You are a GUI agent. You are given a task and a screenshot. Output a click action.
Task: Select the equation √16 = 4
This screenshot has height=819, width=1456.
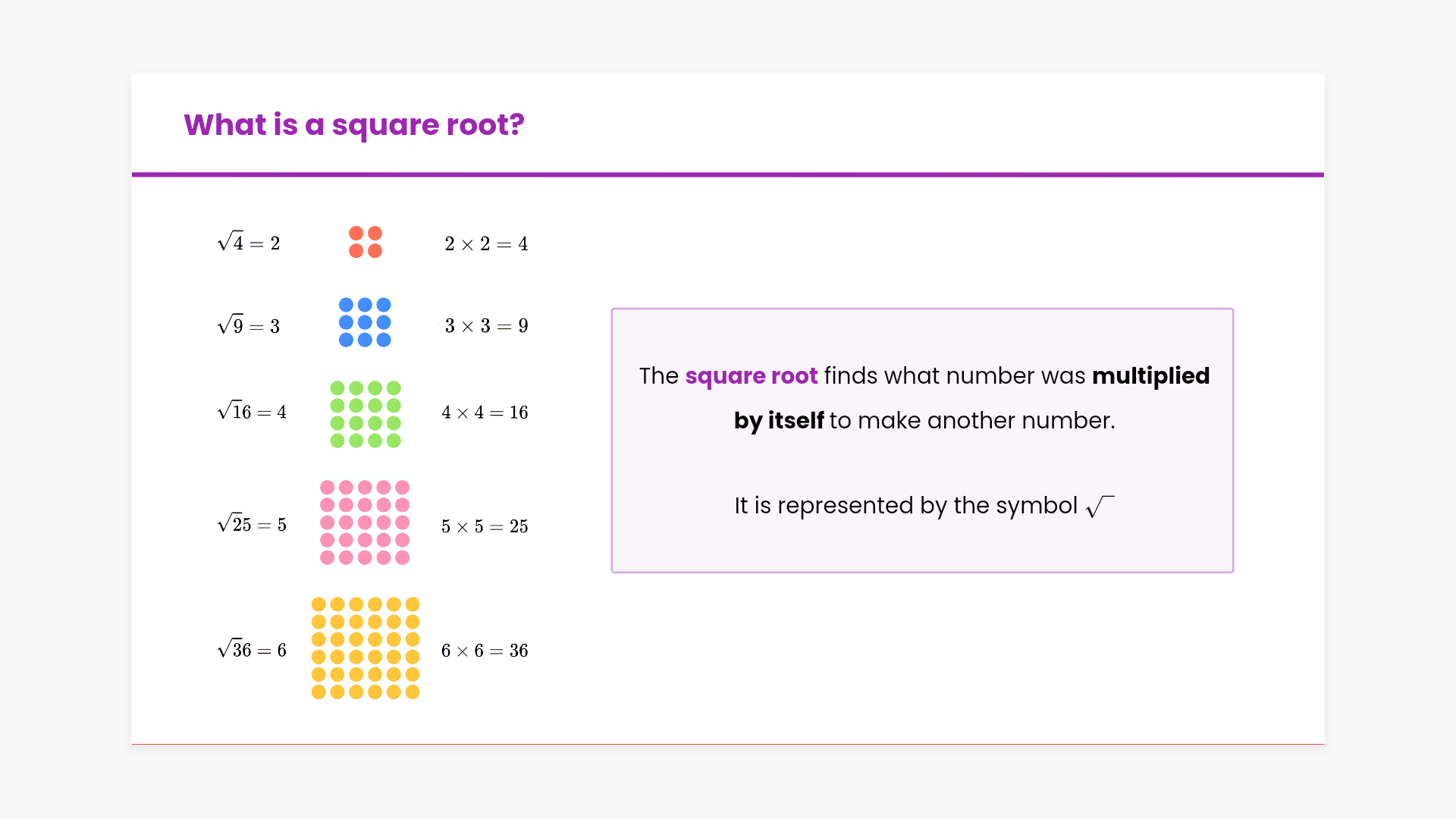252,411
